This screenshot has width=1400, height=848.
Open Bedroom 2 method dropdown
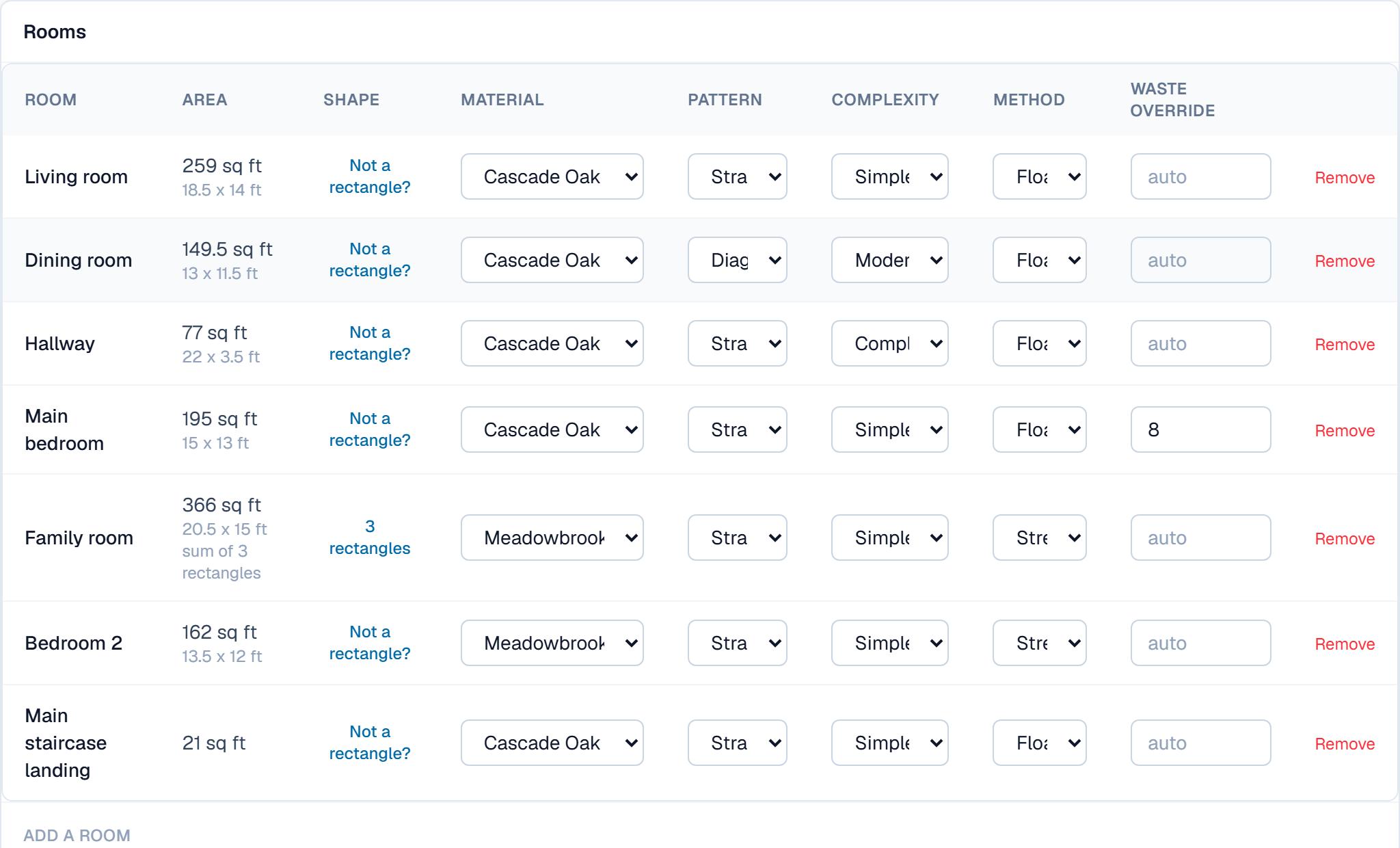1039,643
